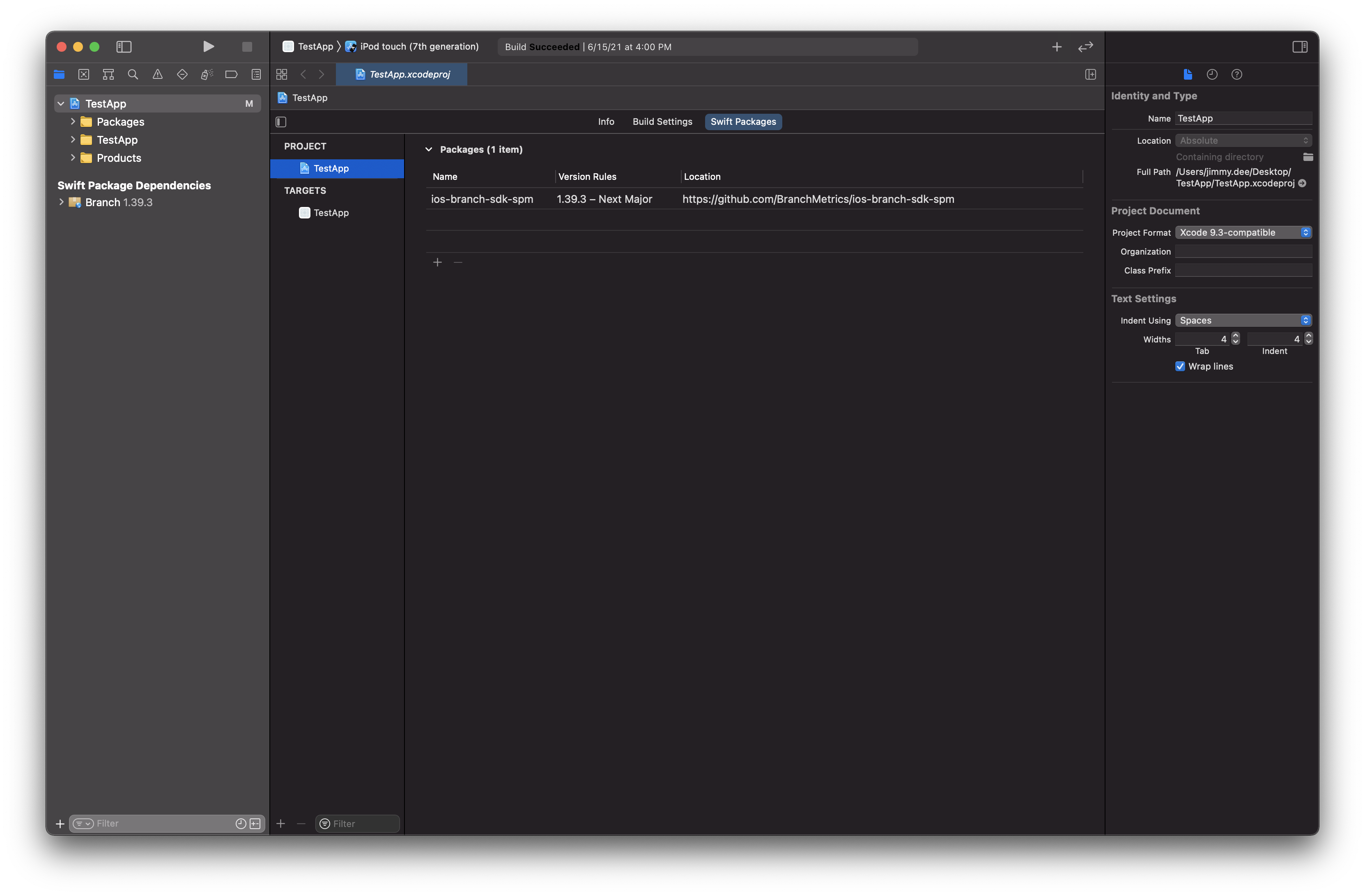
Task: Uncheck the Wrap lines checkbox
Action: pyautogui.click(x=1180, y=366)
